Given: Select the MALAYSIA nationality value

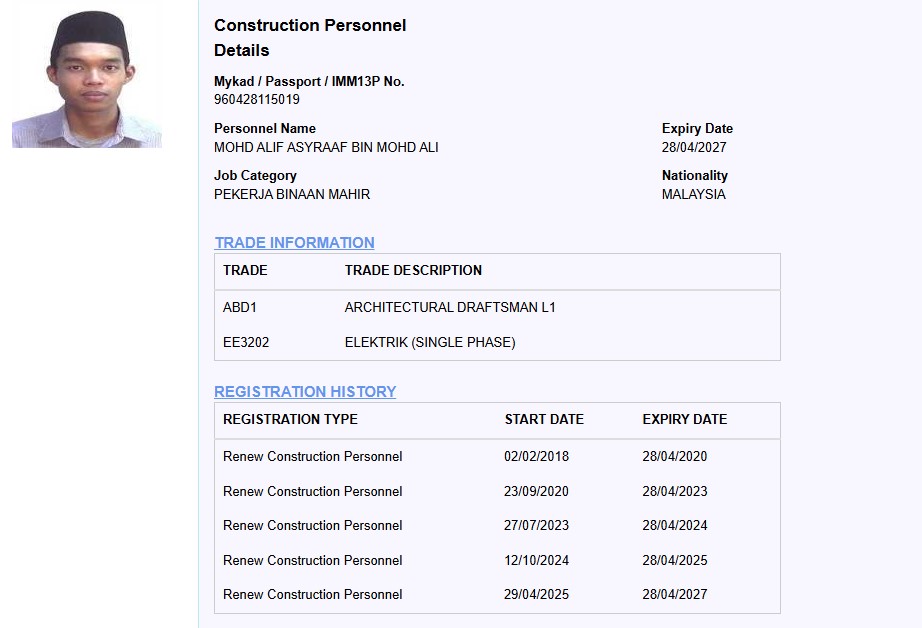Looking at the screenshot, I should 693,194.
